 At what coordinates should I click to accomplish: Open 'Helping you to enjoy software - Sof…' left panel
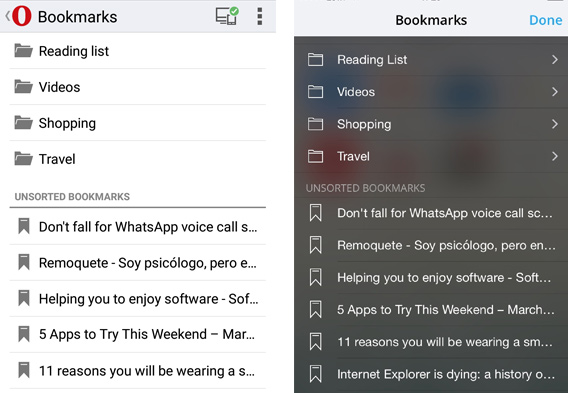(149, 299)
